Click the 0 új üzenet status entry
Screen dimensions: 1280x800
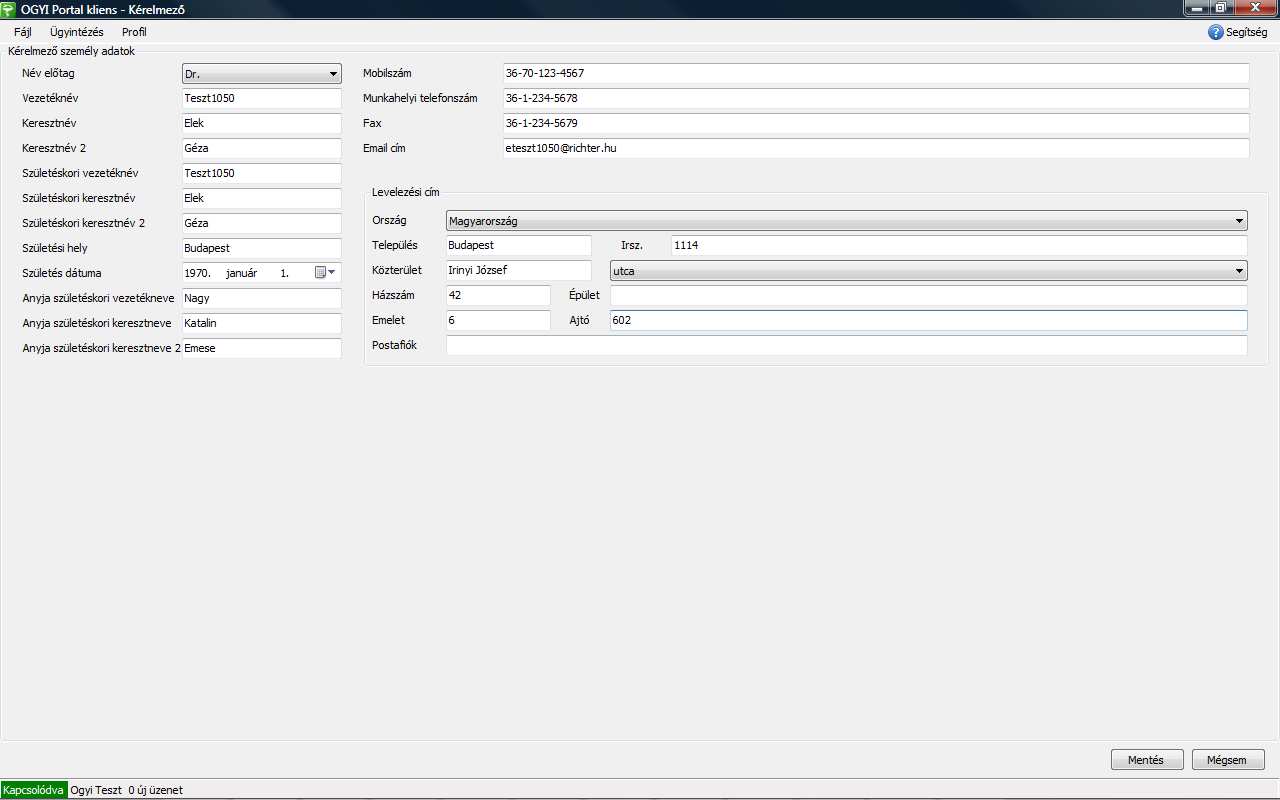156,790
